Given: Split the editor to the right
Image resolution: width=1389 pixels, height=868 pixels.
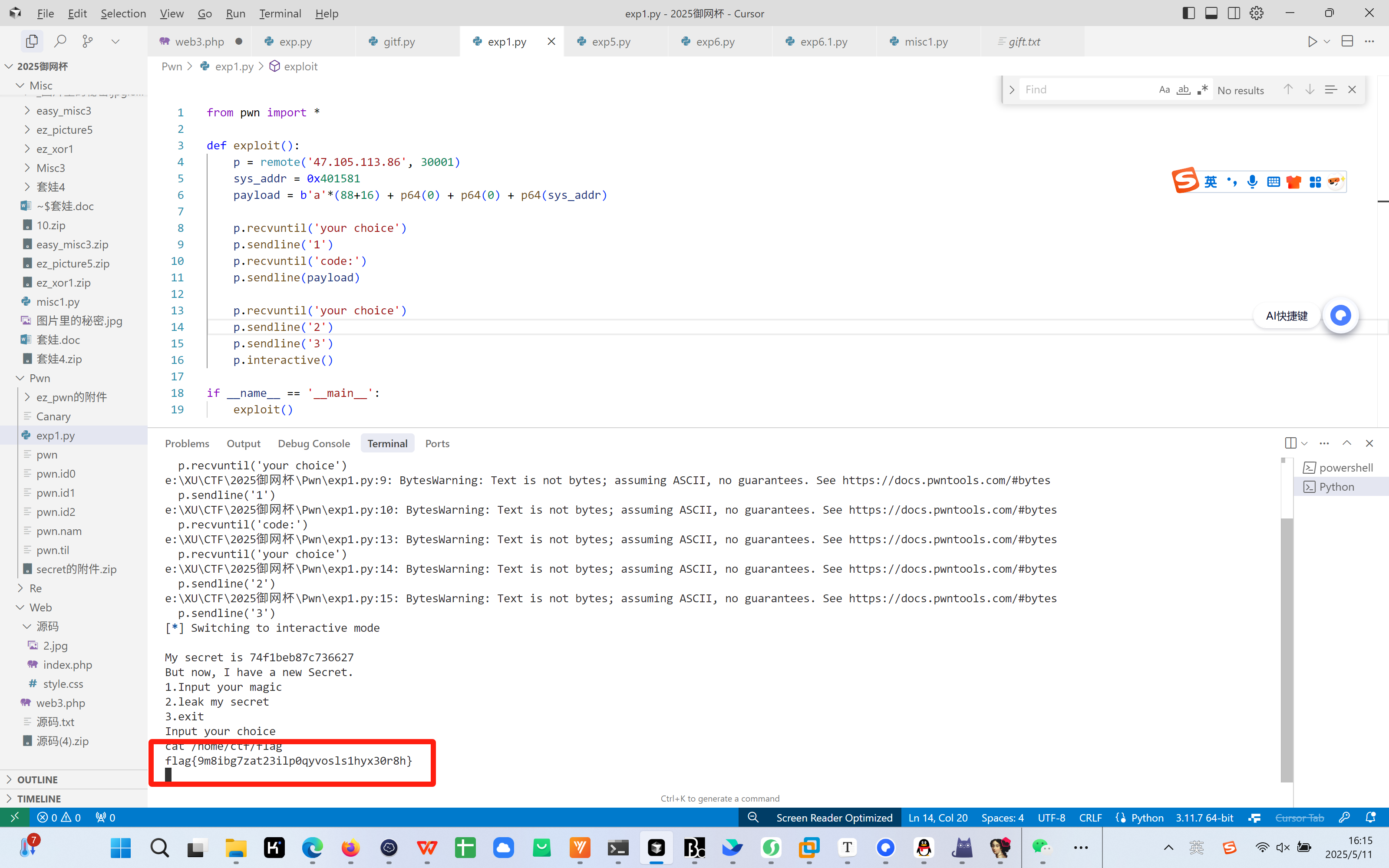Looking at the screenshot, I should point(1347,41).
